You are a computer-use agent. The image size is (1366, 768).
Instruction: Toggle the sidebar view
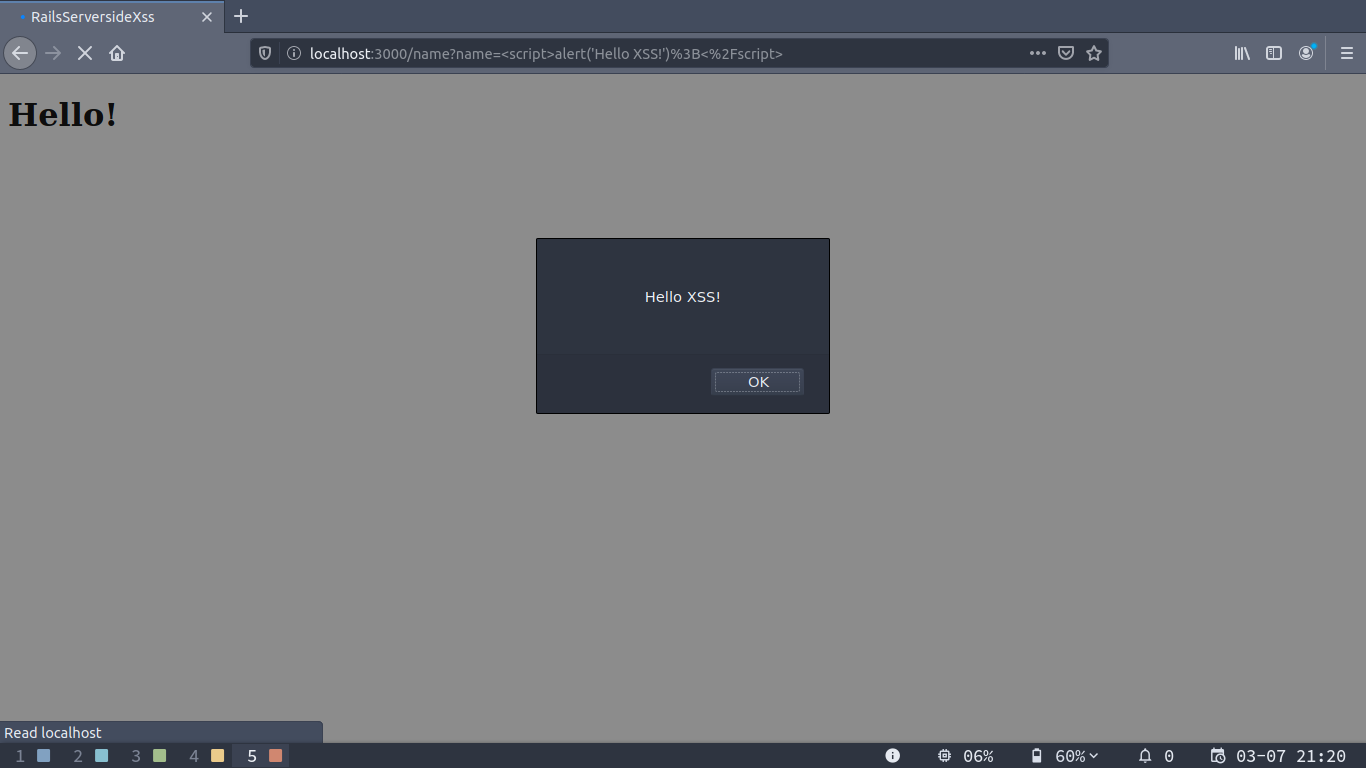click(x=1274, y=53)
